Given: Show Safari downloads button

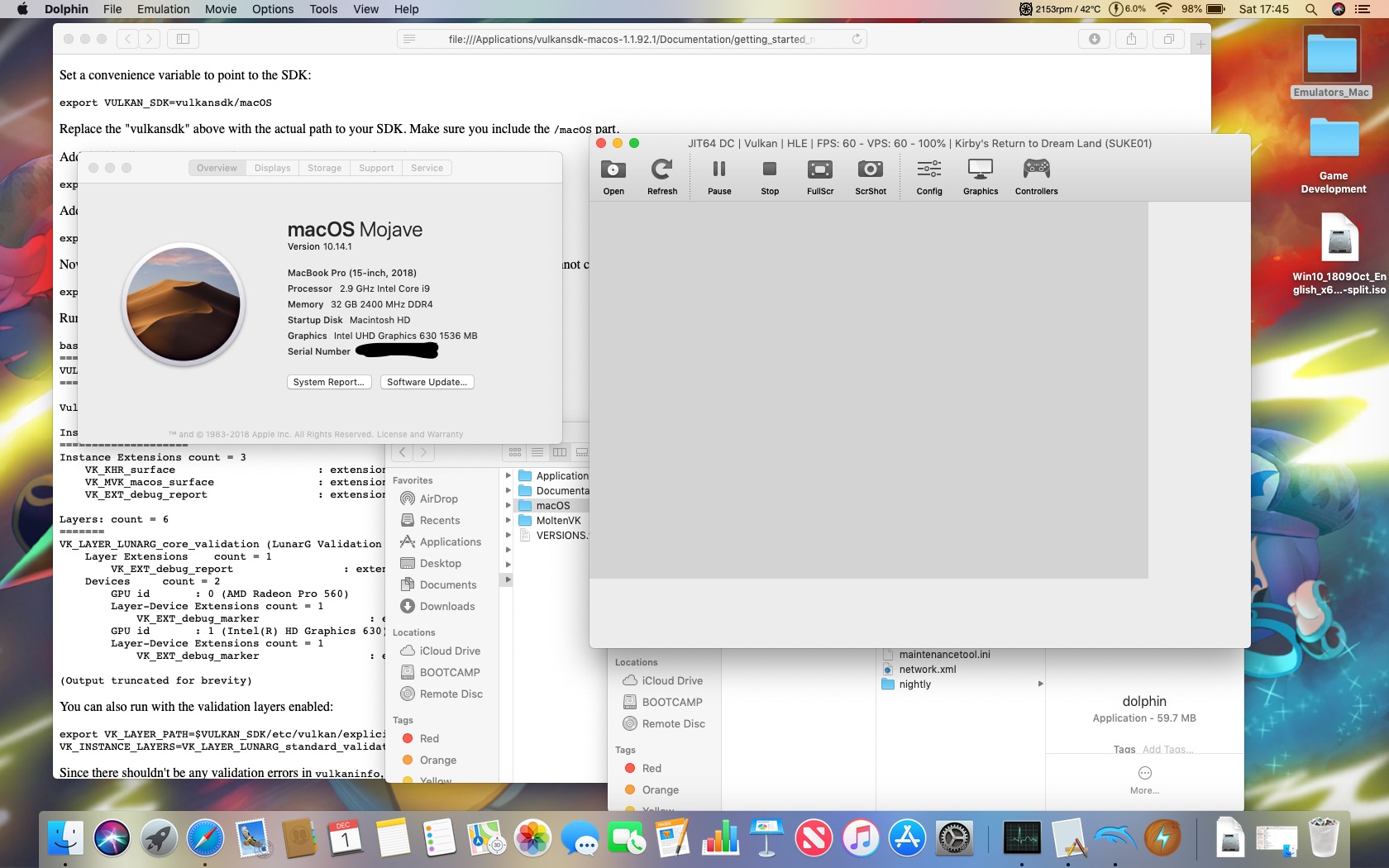Looking at the screenshot, I should 1095,39.
